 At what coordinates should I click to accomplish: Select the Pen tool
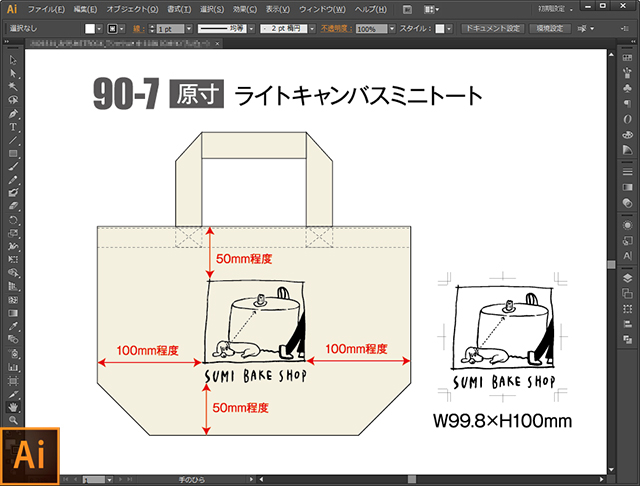[13, 113]
